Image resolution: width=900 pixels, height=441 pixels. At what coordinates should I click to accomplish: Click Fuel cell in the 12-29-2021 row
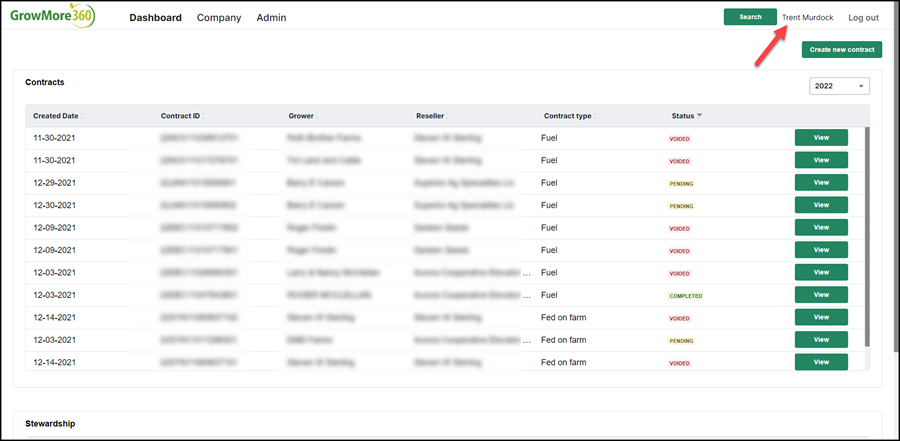click(549, 183)
